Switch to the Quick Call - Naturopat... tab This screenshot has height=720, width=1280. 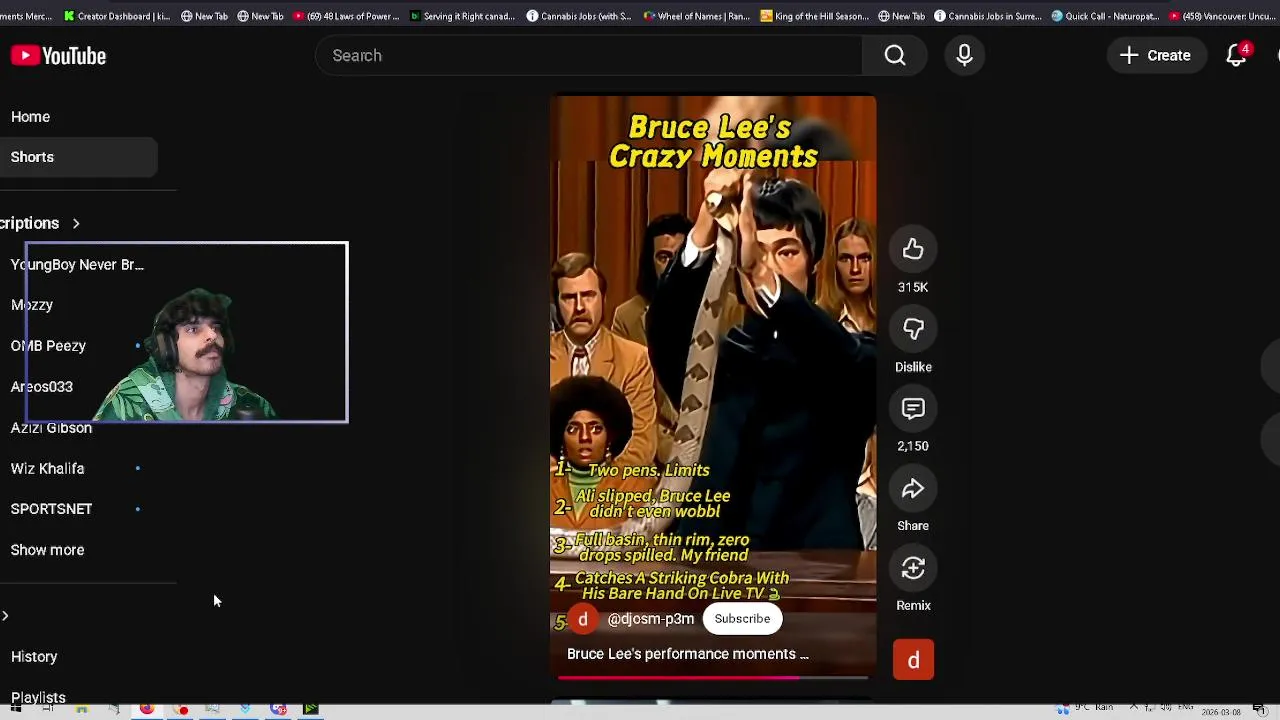(1105, 16)
